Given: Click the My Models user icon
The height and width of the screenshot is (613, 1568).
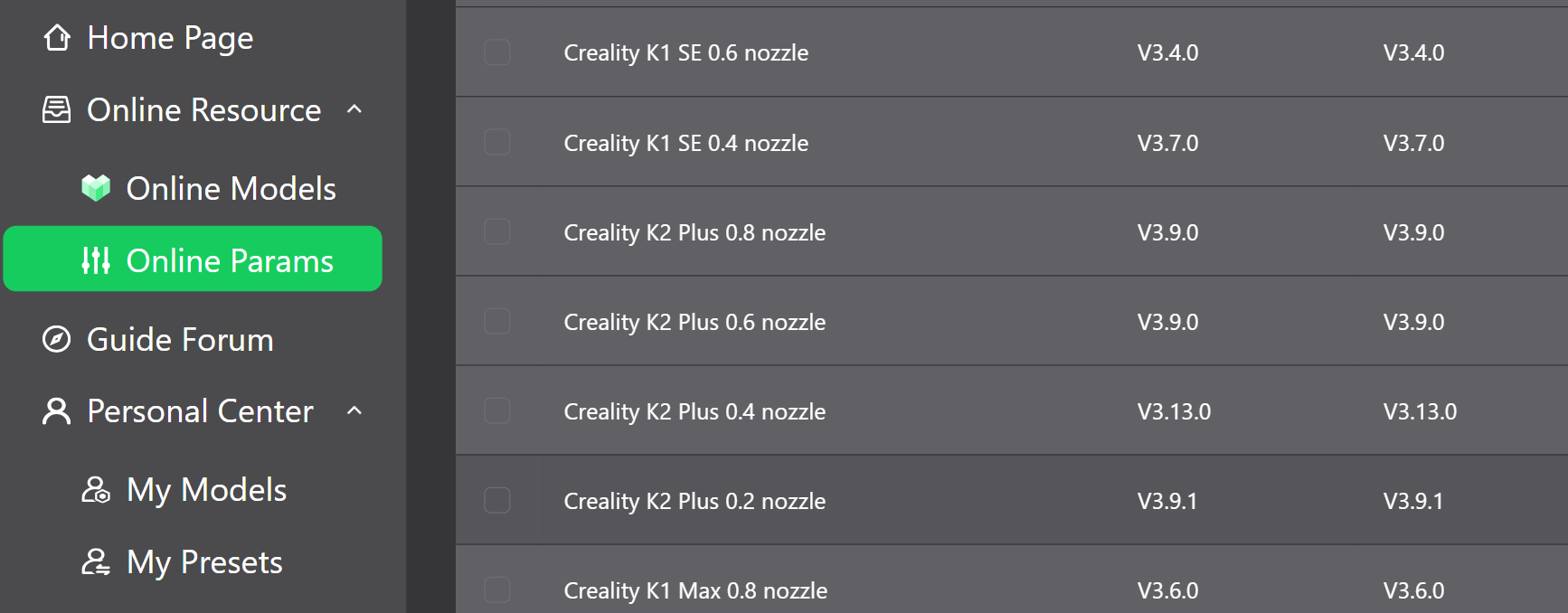Looking at the screenshot, I should coord(96,489).
